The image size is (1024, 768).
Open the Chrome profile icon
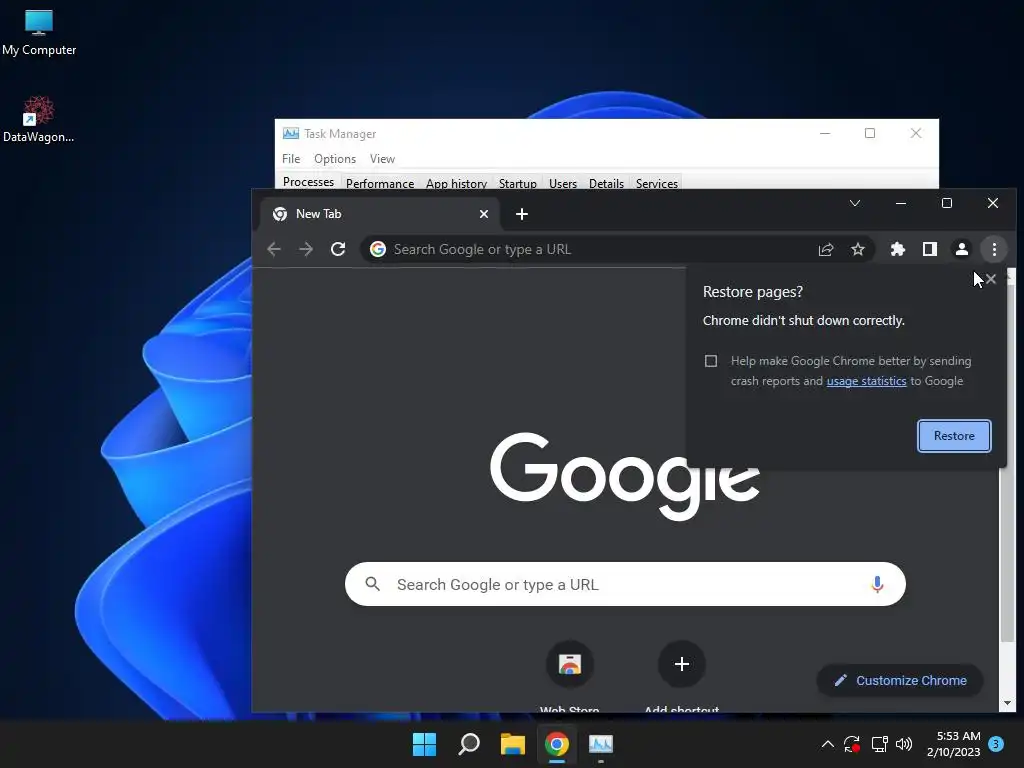pyautogui.click(x=962, y=249)
